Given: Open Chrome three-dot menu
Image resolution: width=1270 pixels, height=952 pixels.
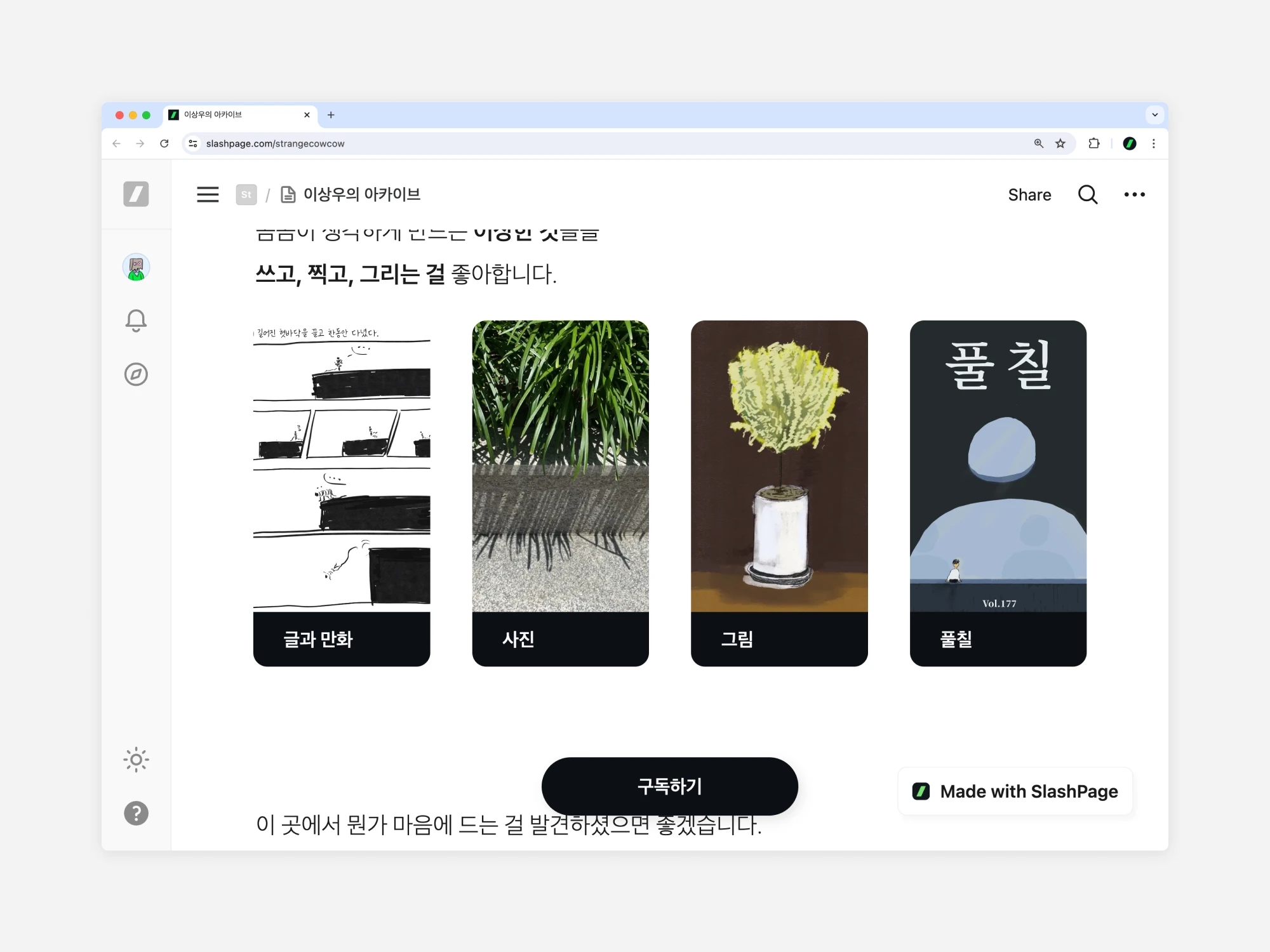Looking at the screenshot, I should tap(1154, 143).
